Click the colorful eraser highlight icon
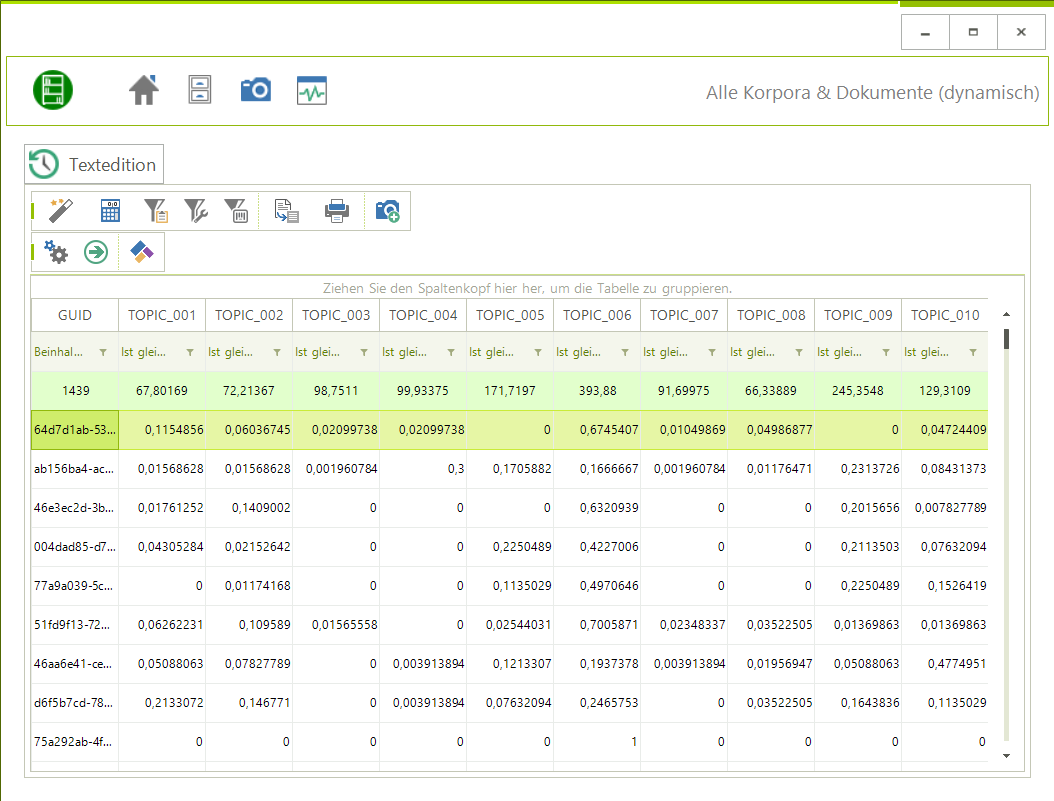1054x801 pixels. (x=142, y=252)
